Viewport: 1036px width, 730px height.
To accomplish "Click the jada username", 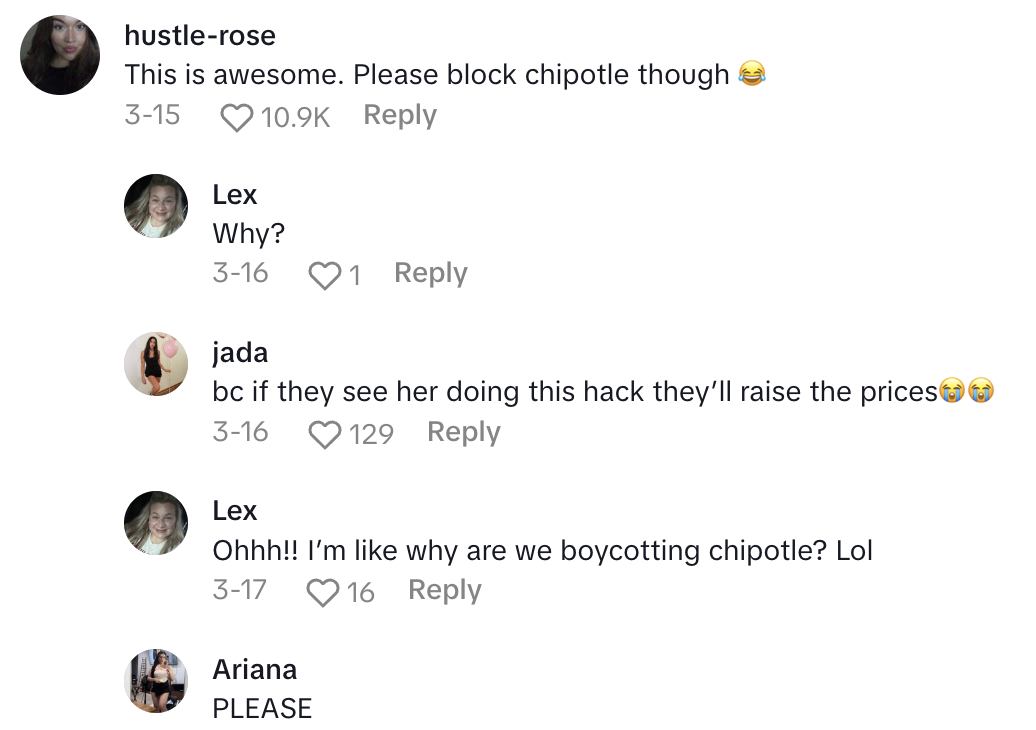I will click(x=240, y=352).
